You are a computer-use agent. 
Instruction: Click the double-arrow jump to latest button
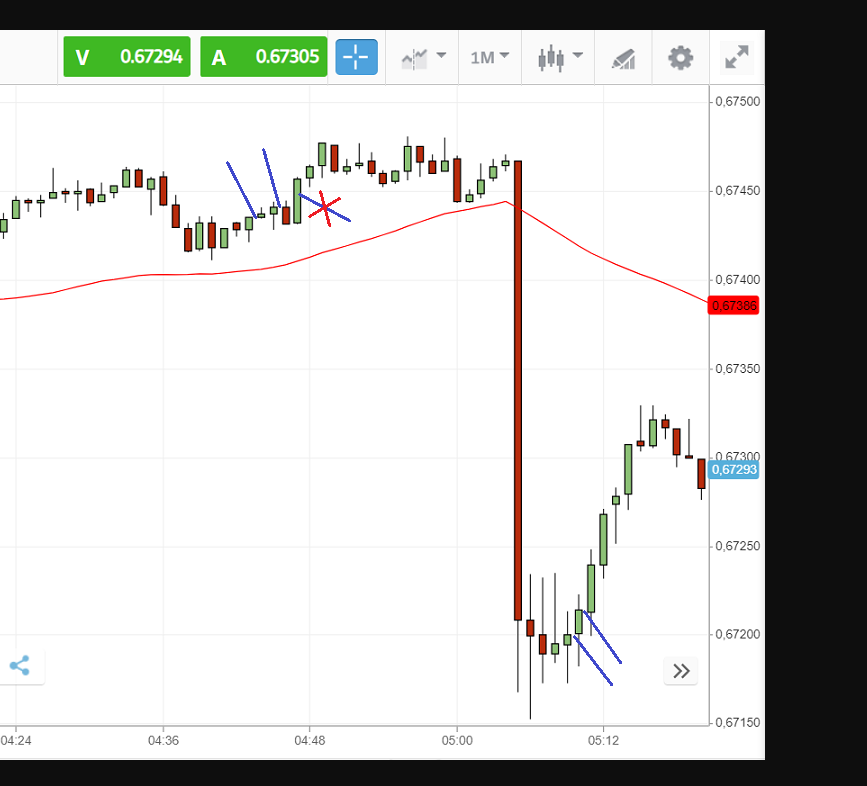pyautogui.click(x=681, y=671)
